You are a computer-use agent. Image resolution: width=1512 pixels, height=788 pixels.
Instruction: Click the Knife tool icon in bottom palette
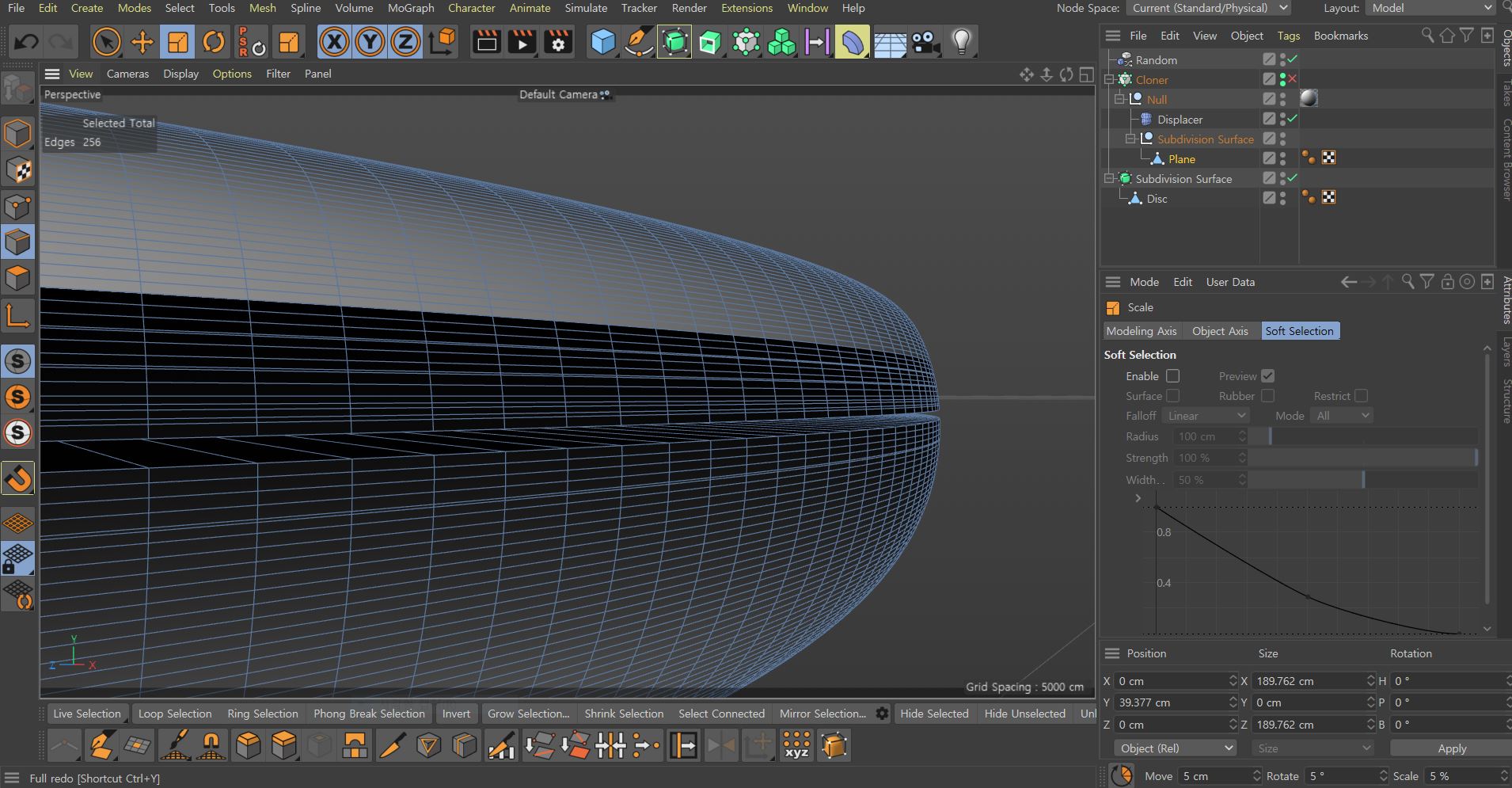(392, 745)
